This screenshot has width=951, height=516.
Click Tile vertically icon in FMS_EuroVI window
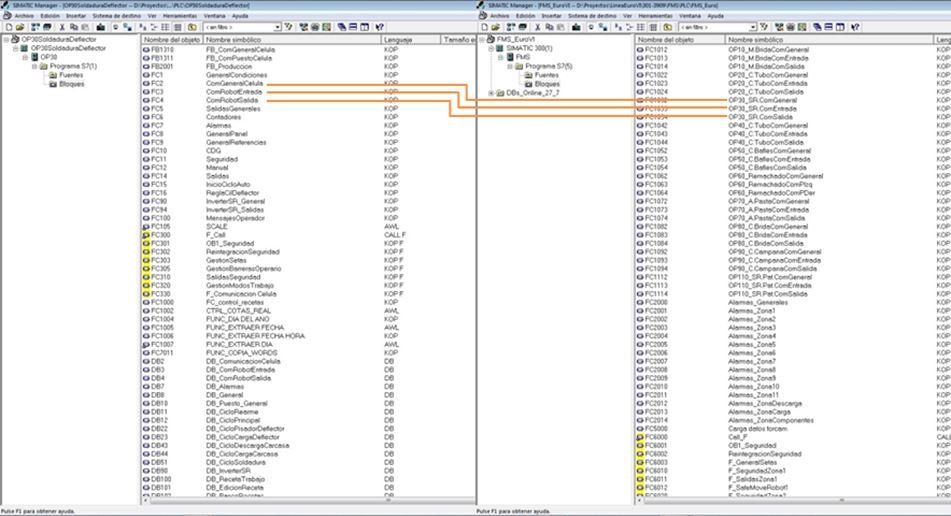841,27
